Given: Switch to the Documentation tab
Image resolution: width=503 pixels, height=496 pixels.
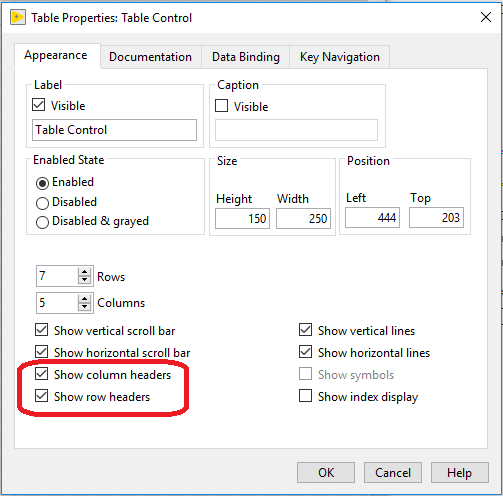Looking at the screenshot, I should point(150,57).
